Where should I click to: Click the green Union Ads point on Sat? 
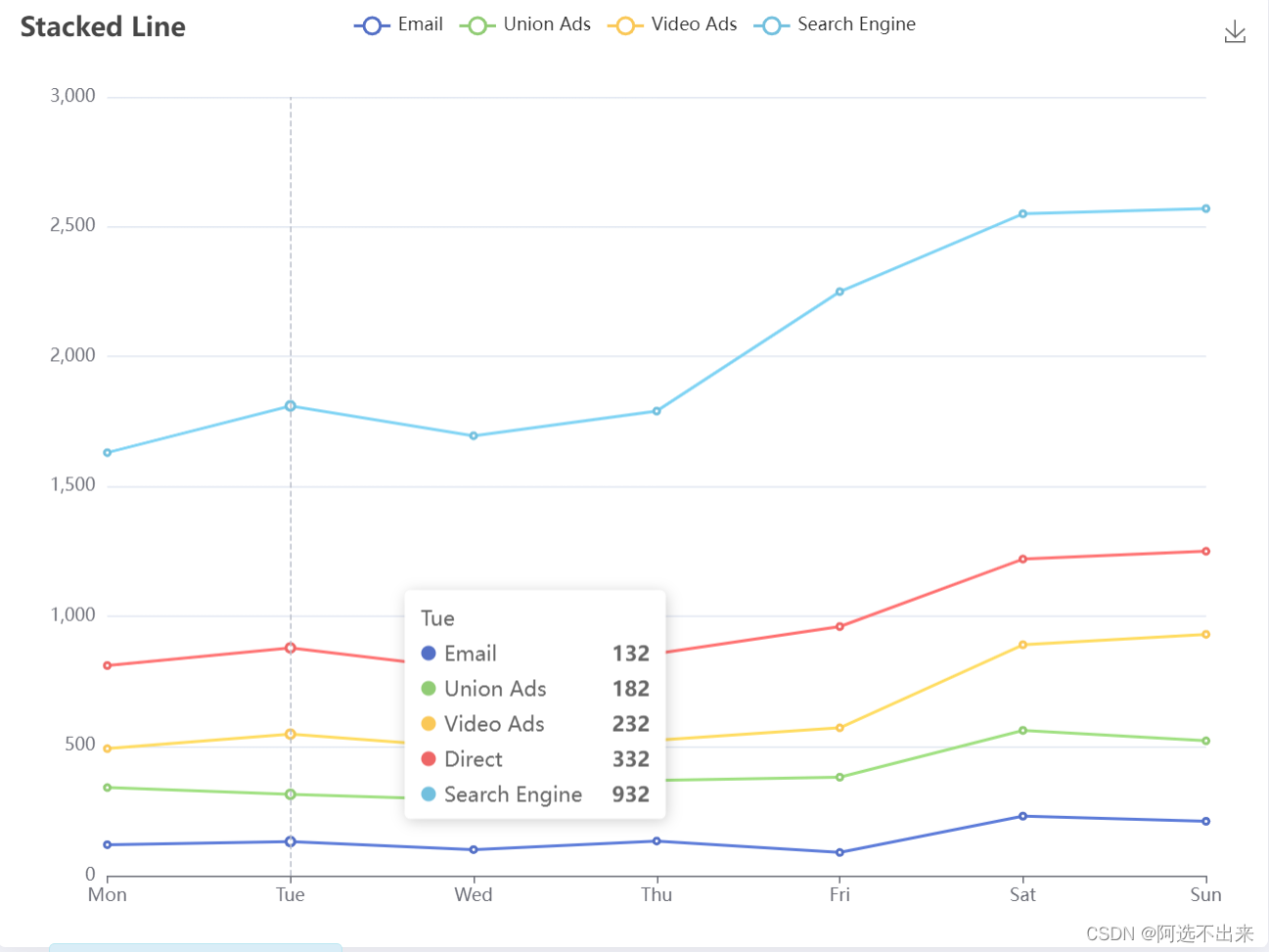coord(1022,730)
